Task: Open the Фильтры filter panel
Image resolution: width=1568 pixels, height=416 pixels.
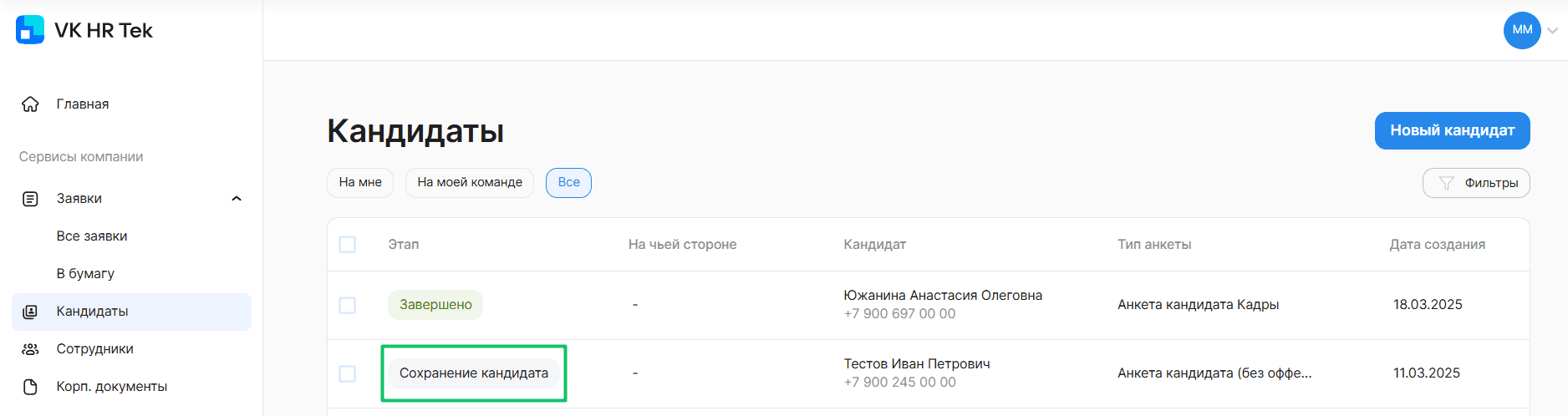Action: tap(1476, 183)
